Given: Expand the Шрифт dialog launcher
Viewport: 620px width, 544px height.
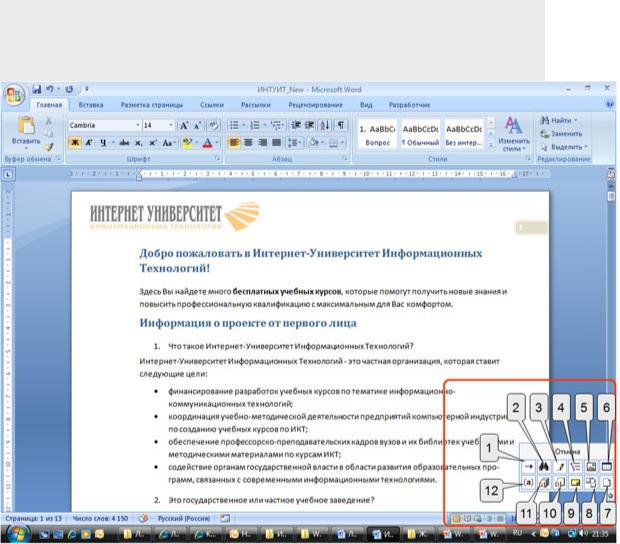Looking at the screenshot, I should (217, 159).
